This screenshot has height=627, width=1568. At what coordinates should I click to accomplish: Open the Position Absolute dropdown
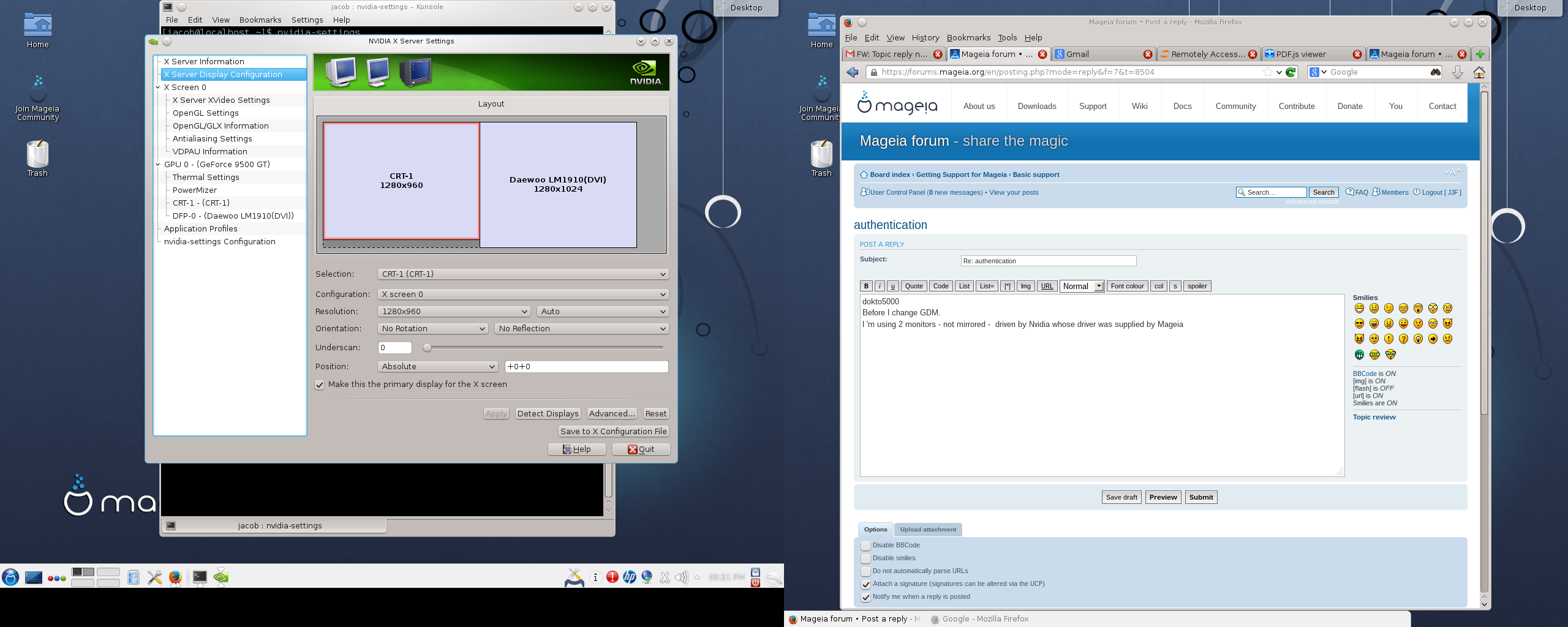click(x=437, y=366)
